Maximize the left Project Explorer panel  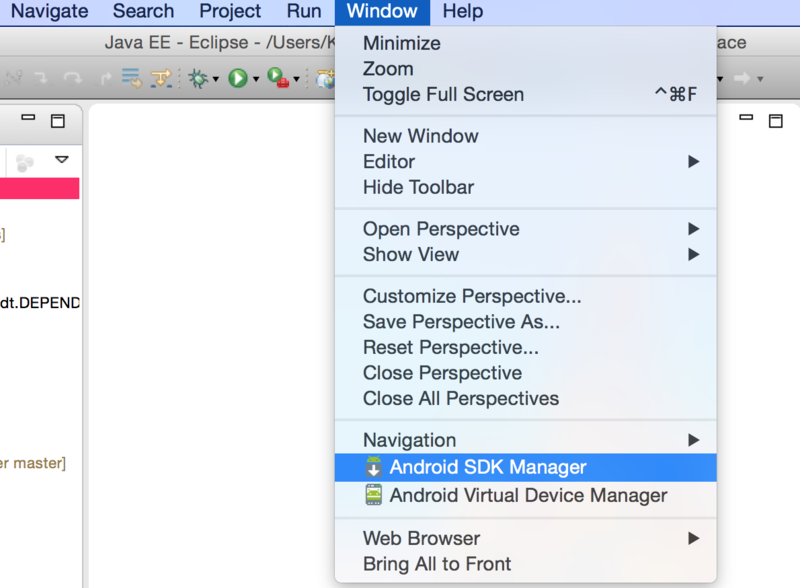coord(58,121)
